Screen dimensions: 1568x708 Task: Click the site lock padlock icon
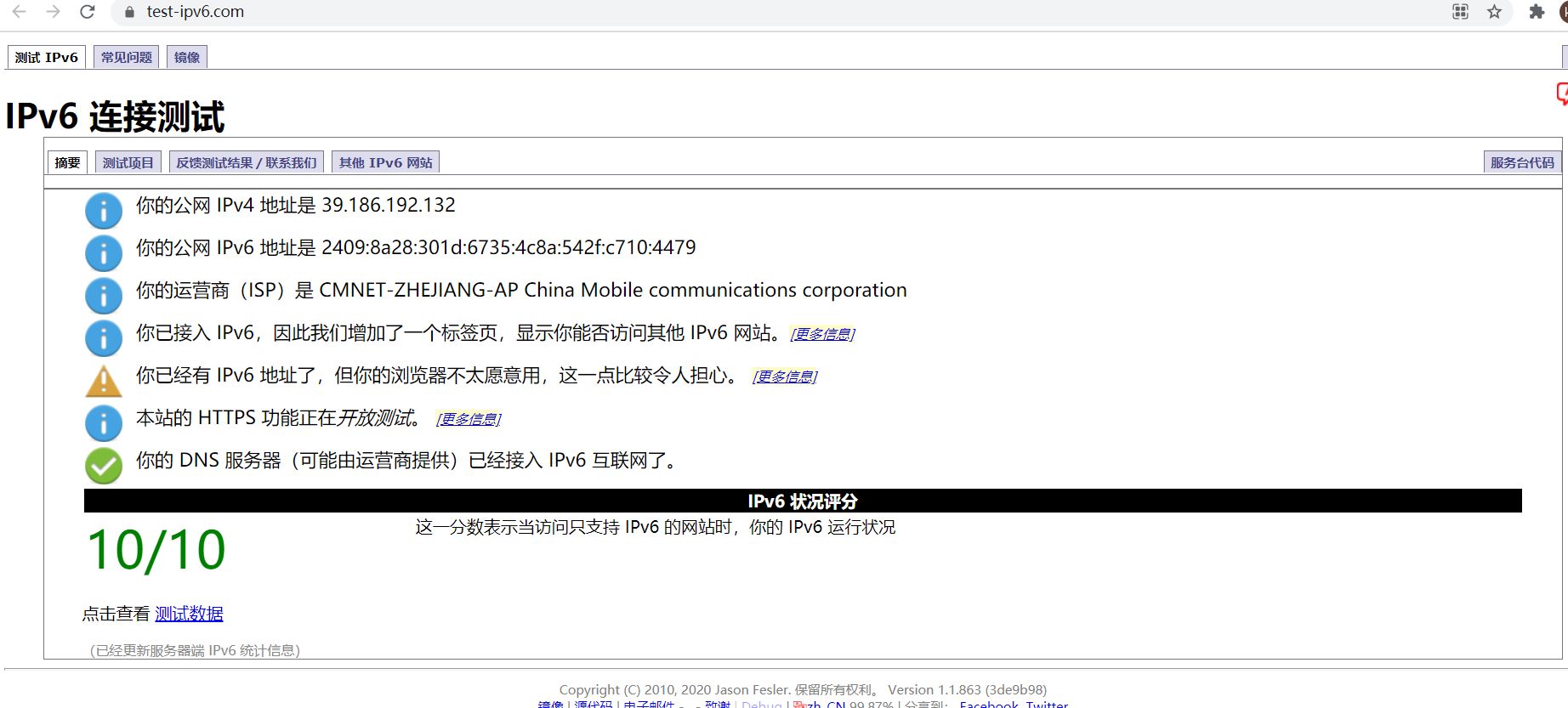point(129,12)
